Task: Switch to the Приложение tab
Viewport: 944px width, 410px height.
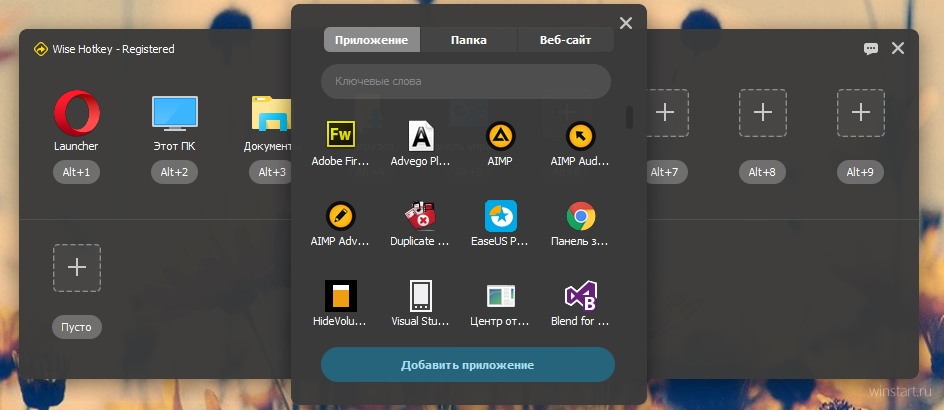Action: pos(371,40)
